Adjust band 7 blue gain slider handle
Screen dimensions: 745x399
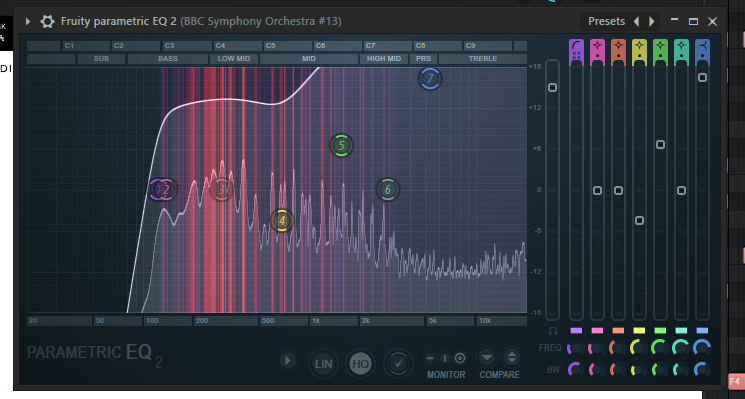[x=702, y=77]
